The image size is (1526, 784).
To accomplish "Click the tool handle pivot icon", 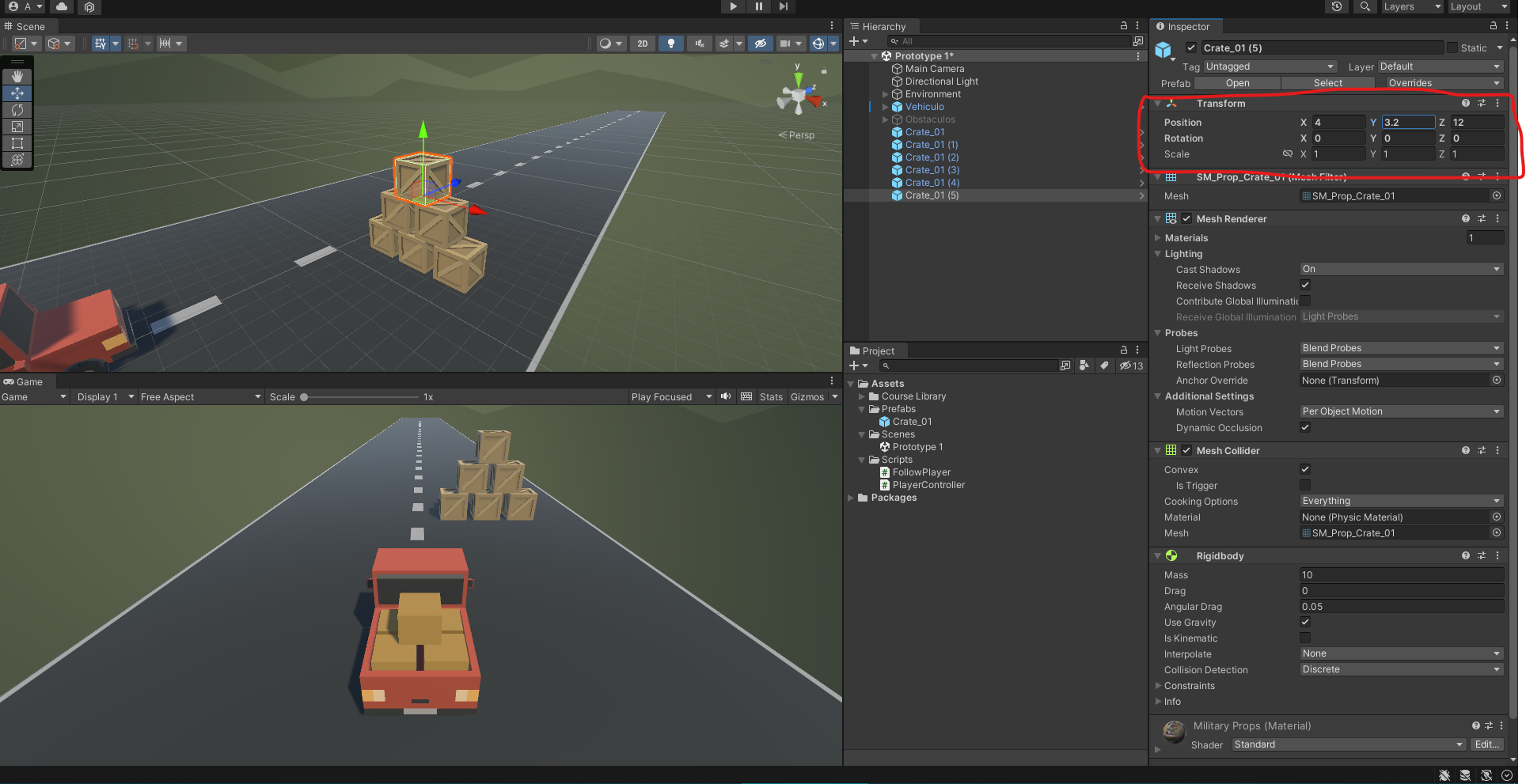I will click(x=21, y=44).
